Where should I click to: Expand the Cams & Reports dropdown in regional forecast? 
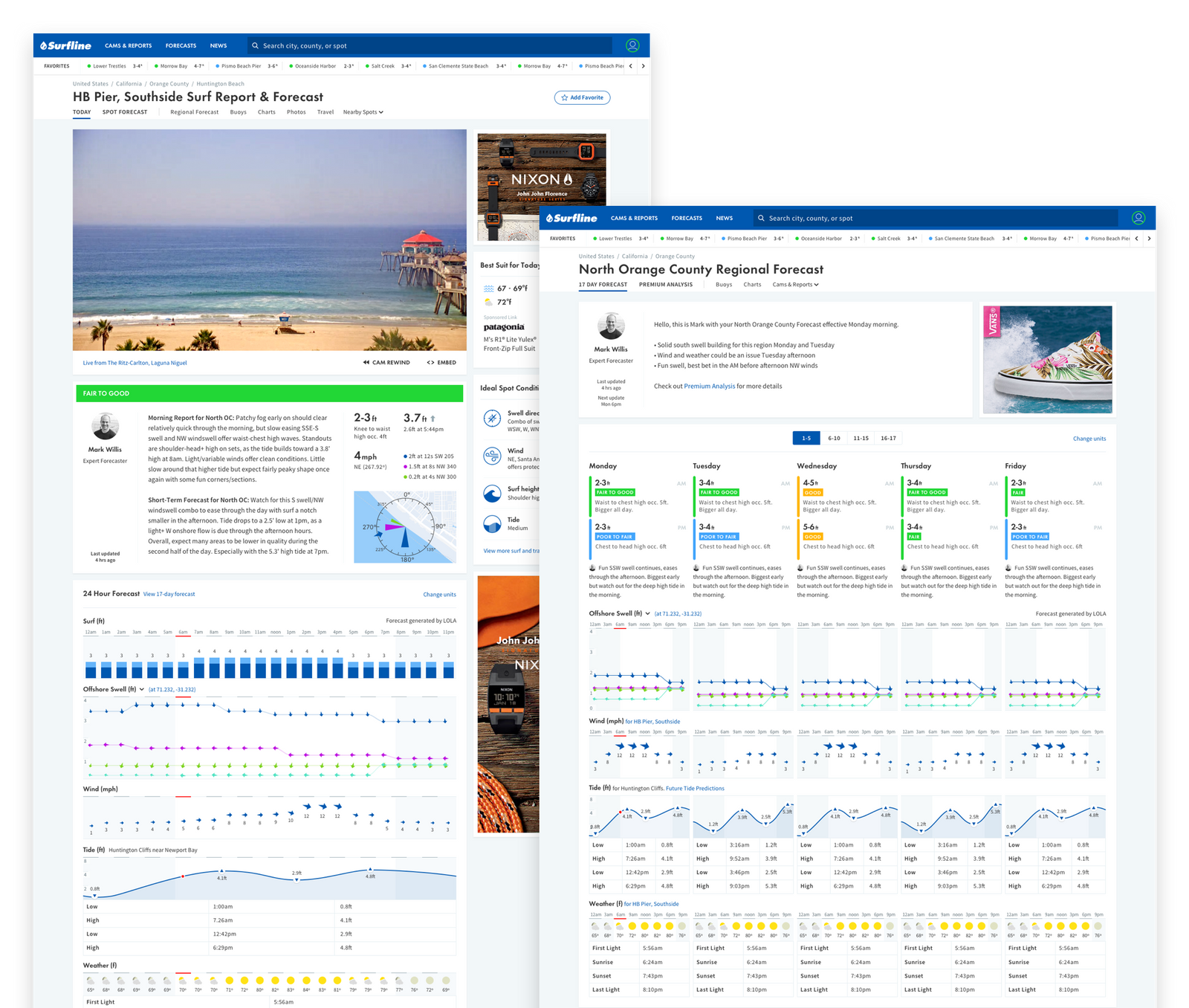pos(795,285)
